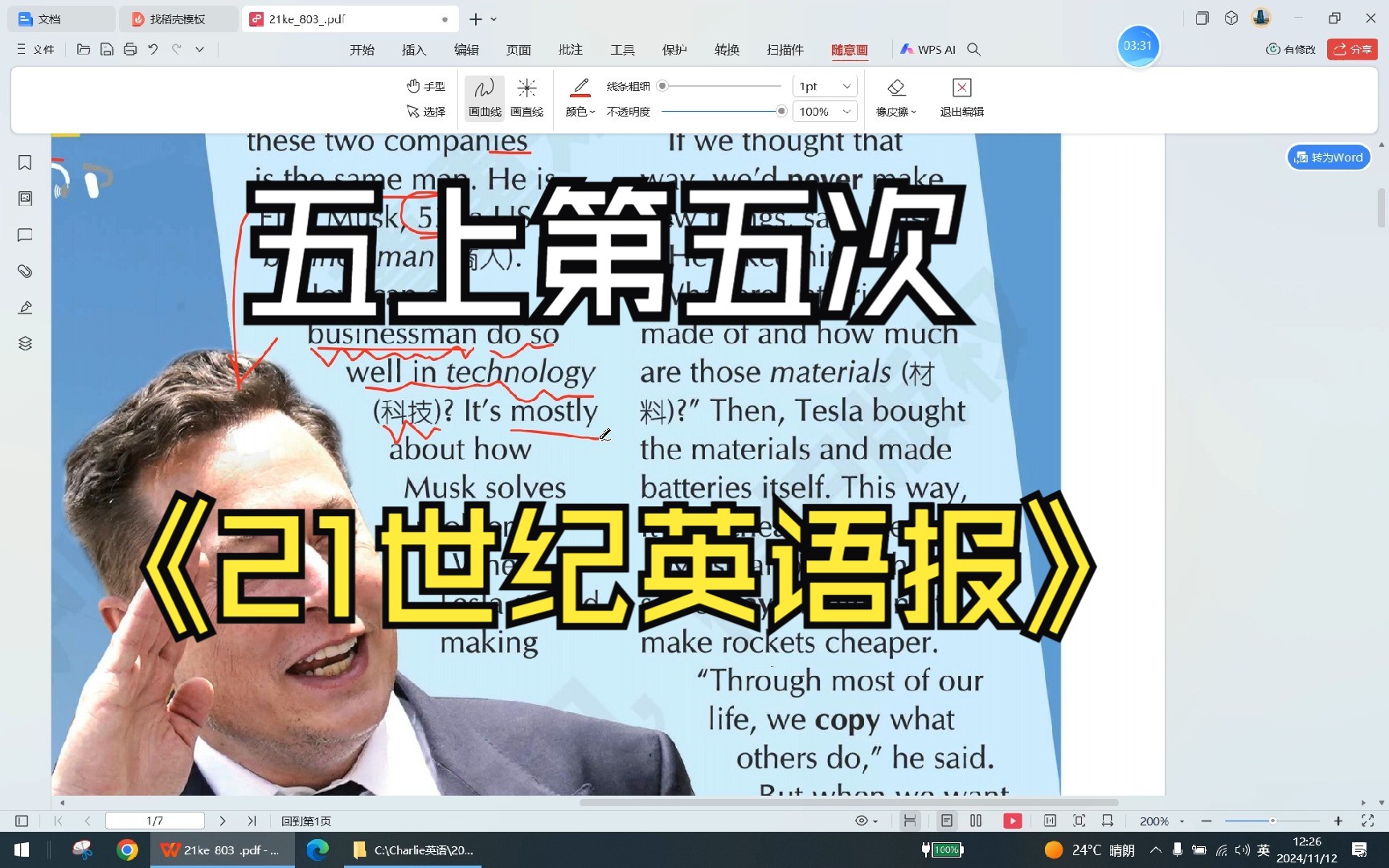Enable two-page view layout
The height and width of the screenshot is (868, 1389).
[976, 821]
